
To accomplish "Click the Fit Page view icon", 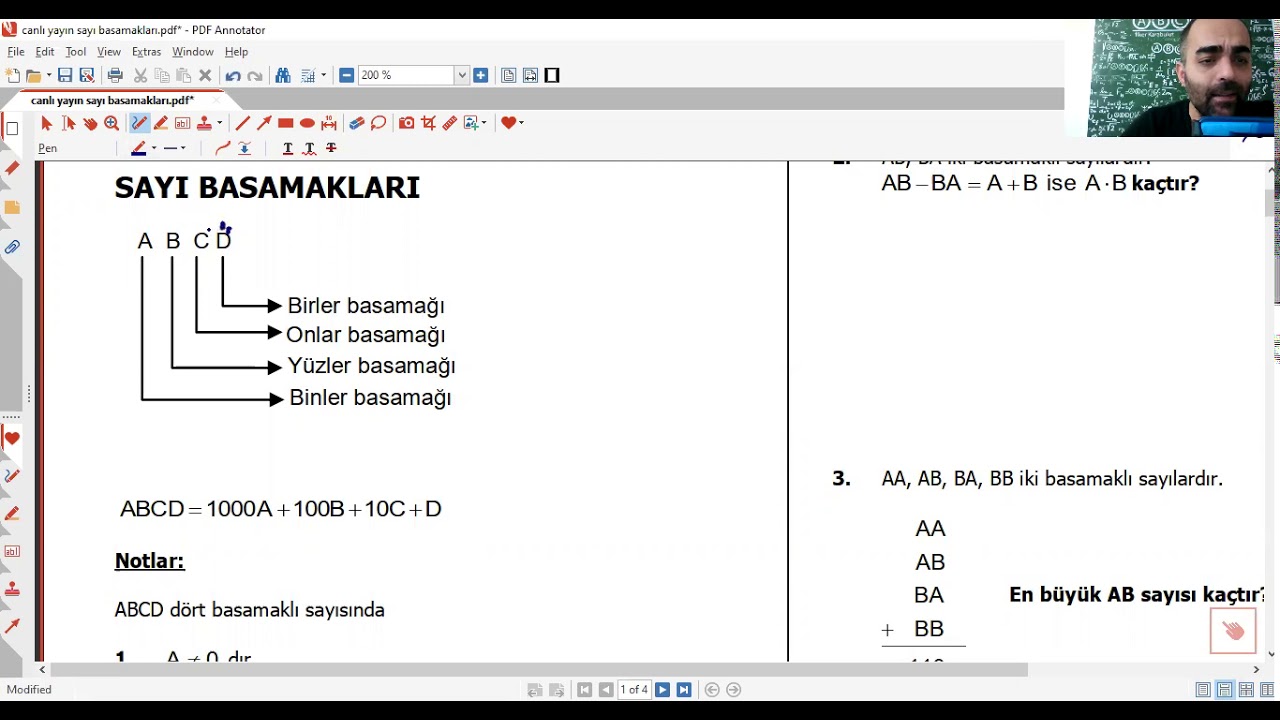I will point(508,76).
